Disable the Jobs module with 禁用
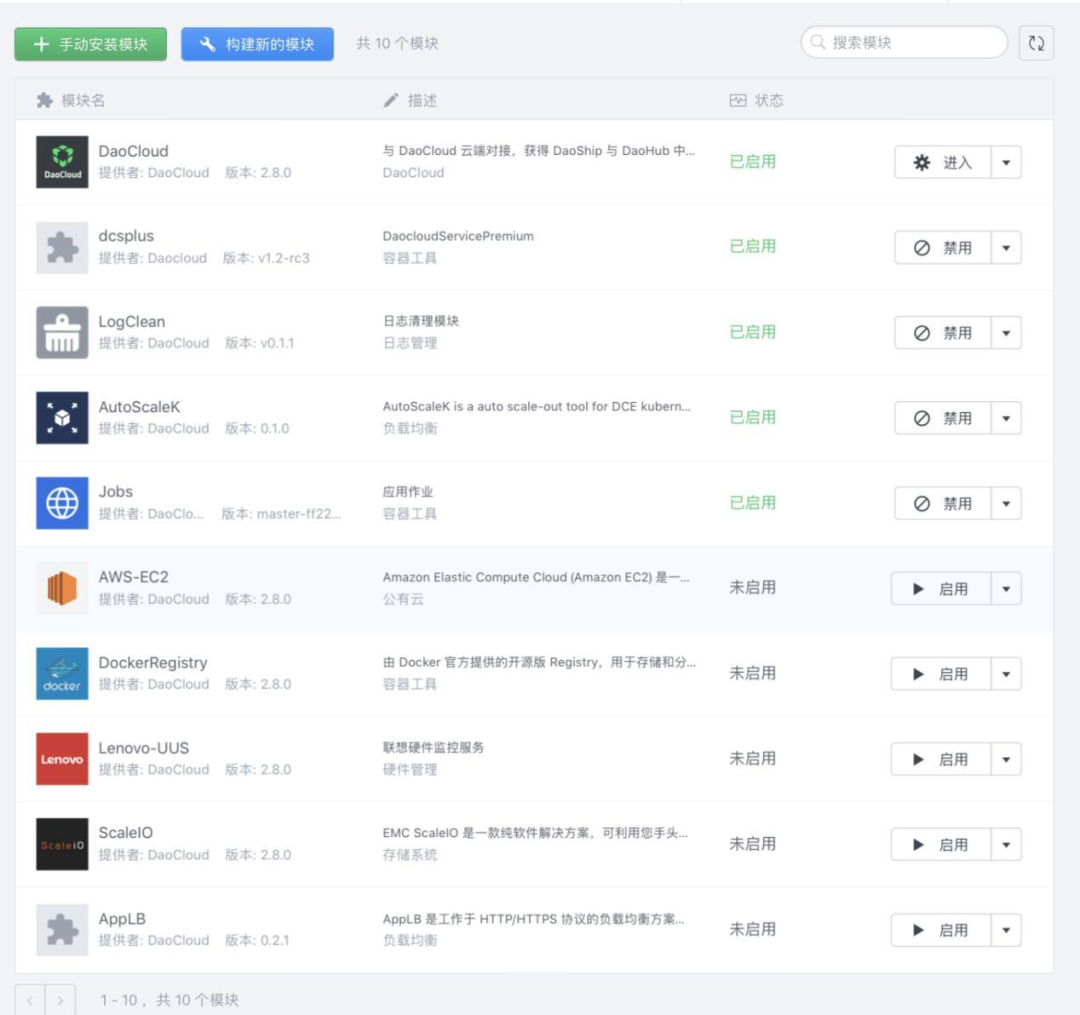Viewport: 1080px width, 1015px height. click(942, 504)
